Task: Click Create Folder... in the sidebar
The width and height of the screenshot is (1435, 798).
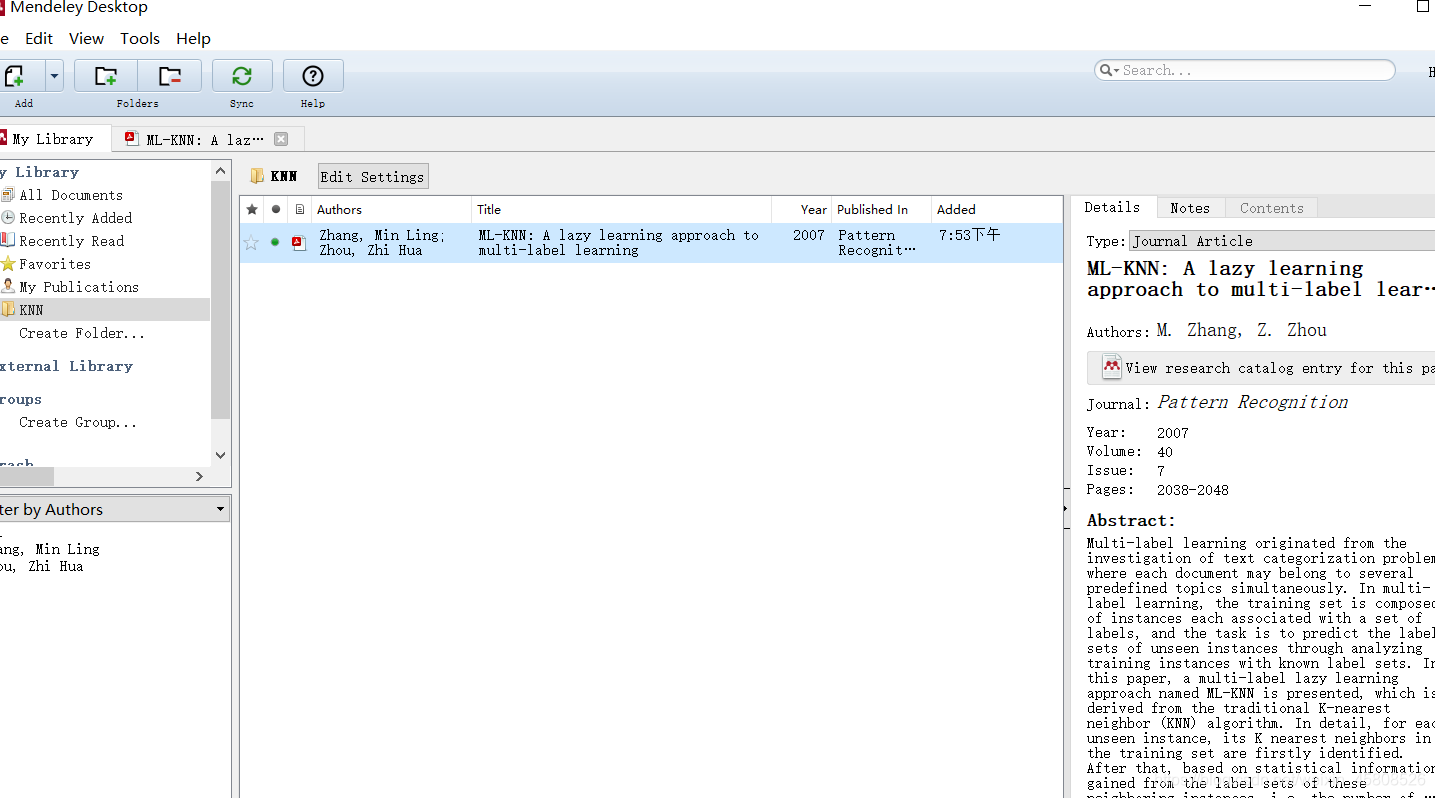Action: (82, 333)
